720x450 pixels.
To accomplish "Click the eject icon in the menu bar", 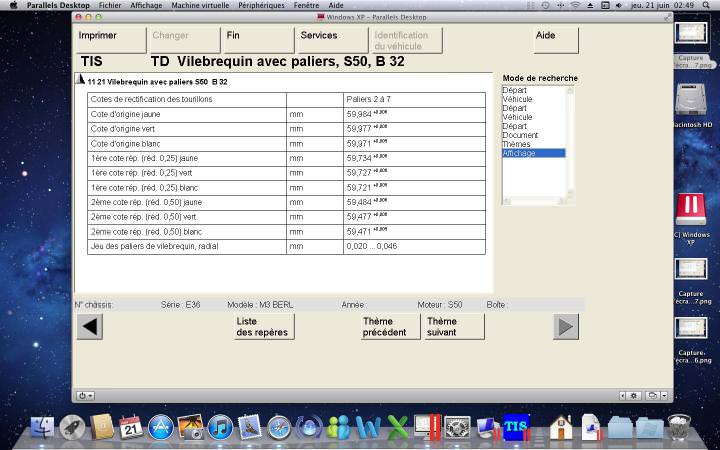I will pyautogui.click(x=591, y=6).
